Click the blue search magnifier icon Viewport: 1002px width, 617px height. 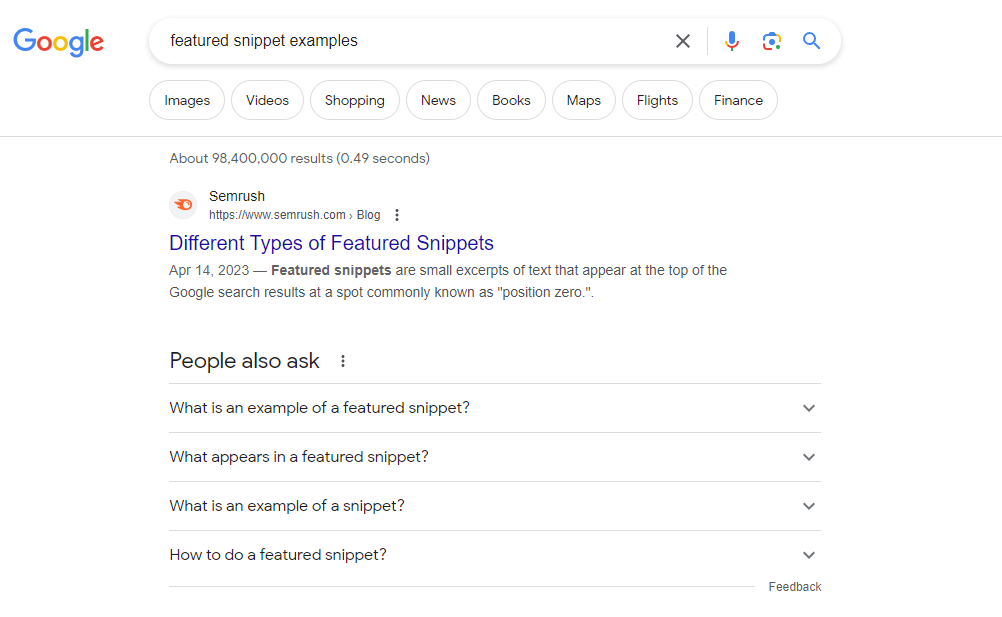point(811,41)
